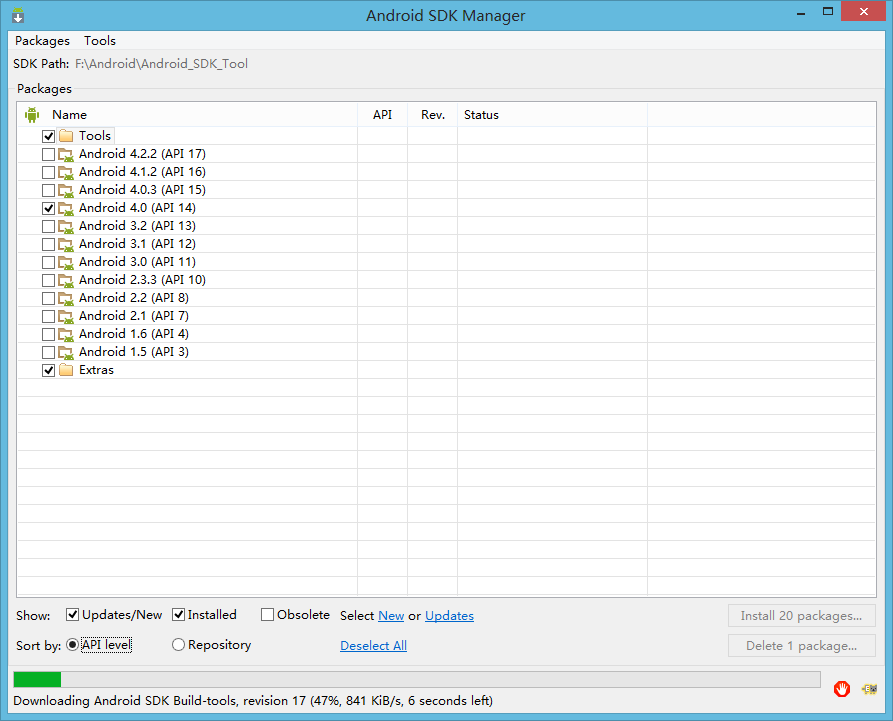Screen dimensions: 893x721
Task: Close the Android SDK Manager window
Action: coord(863,11)
